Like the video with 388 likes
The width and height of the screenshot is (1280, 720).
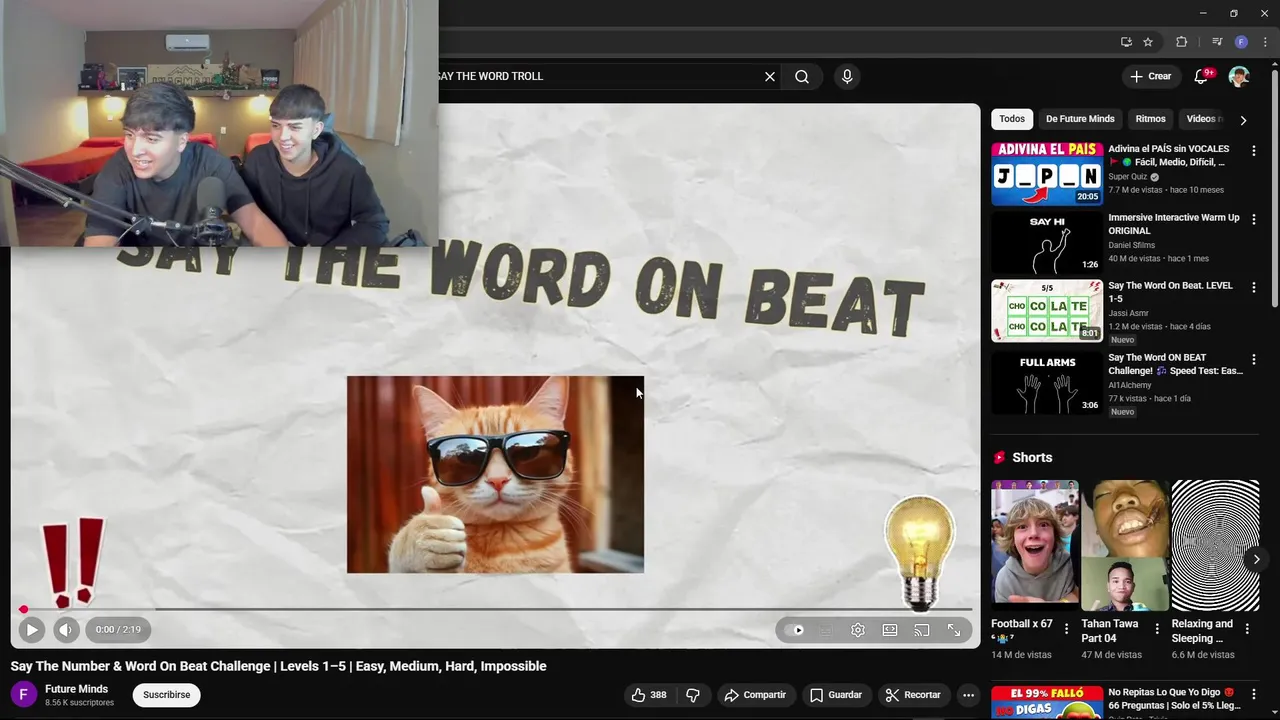[x=648, y=695]
